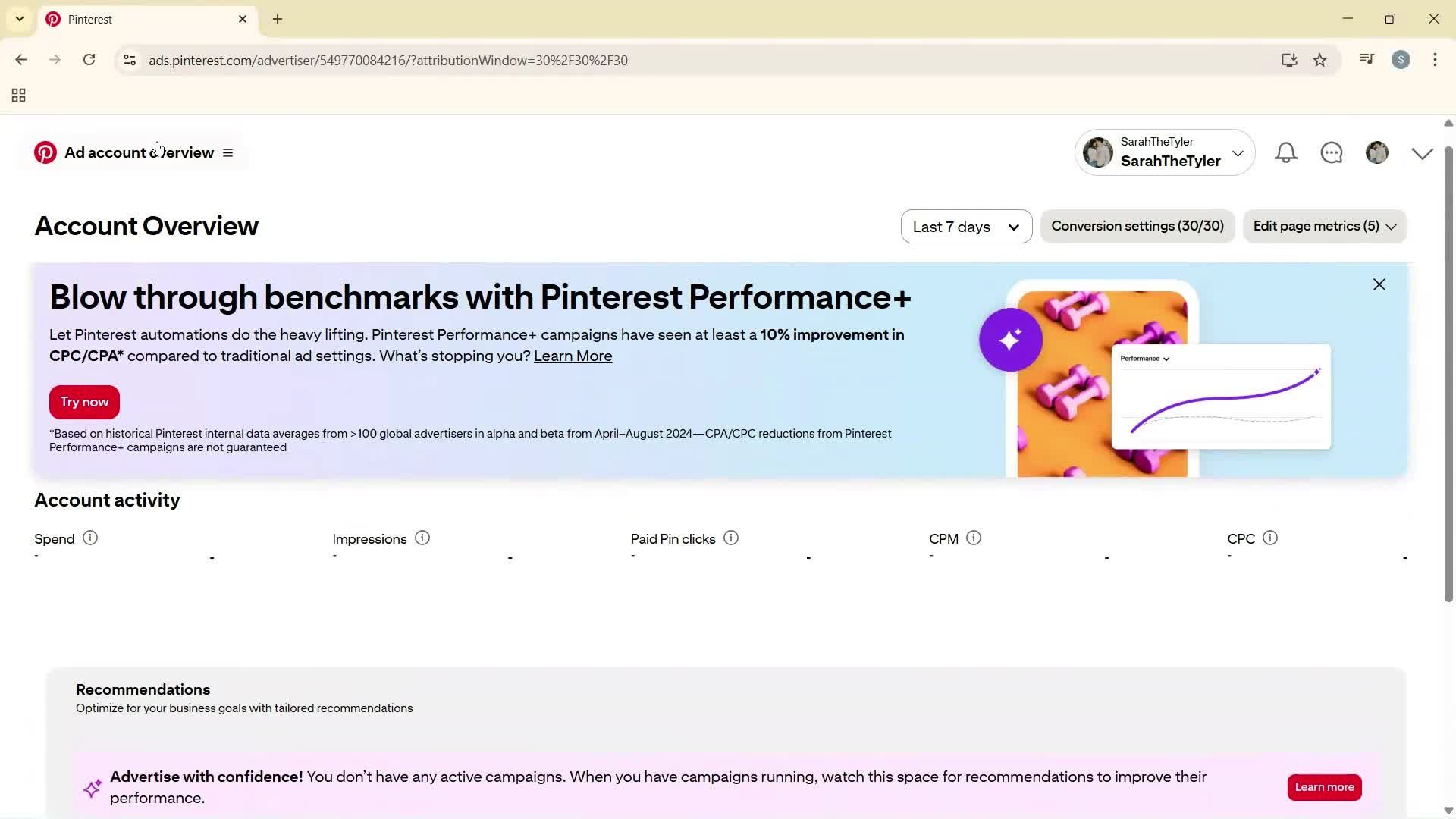This screenshot has height=819, width=1456.
Task: Expand the Edit page metrics dropdown
Action: 1324,226
